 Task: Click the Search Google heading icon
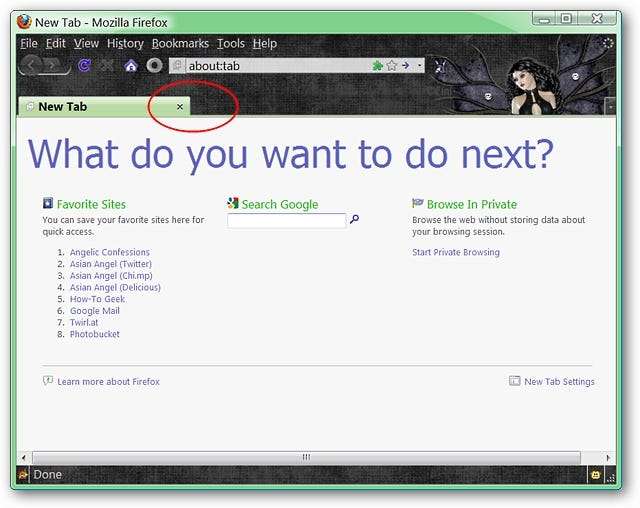[233, 203]
